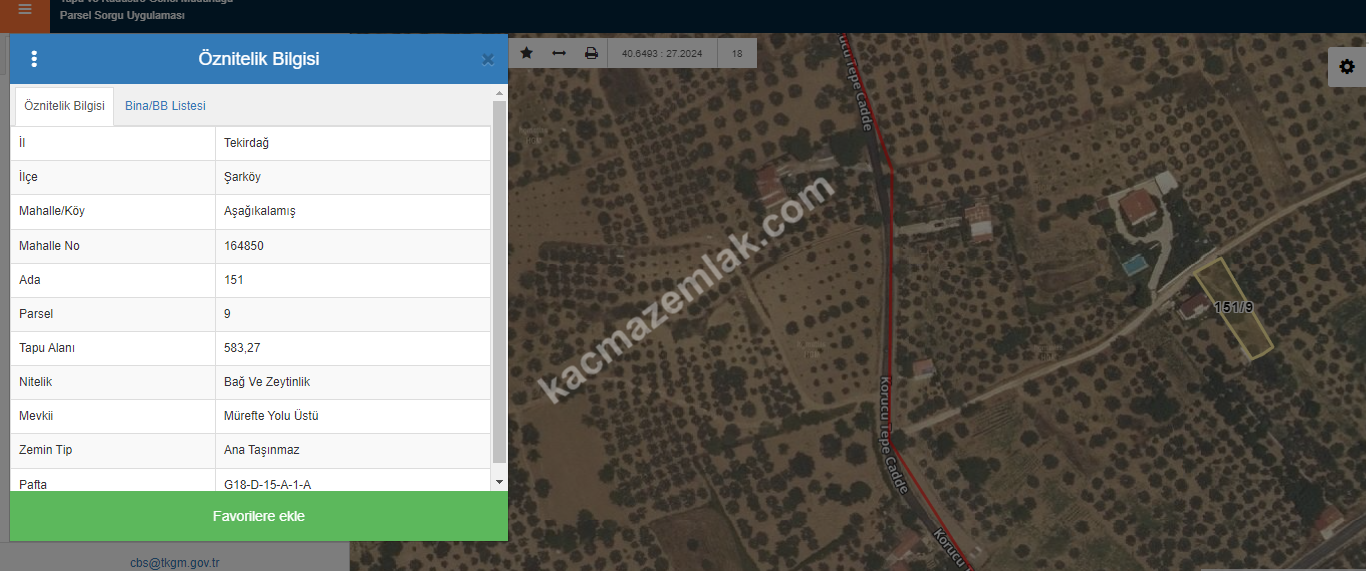
Task: Click the star favorites icon in map toolbar
Action: [x=527, y=53]
